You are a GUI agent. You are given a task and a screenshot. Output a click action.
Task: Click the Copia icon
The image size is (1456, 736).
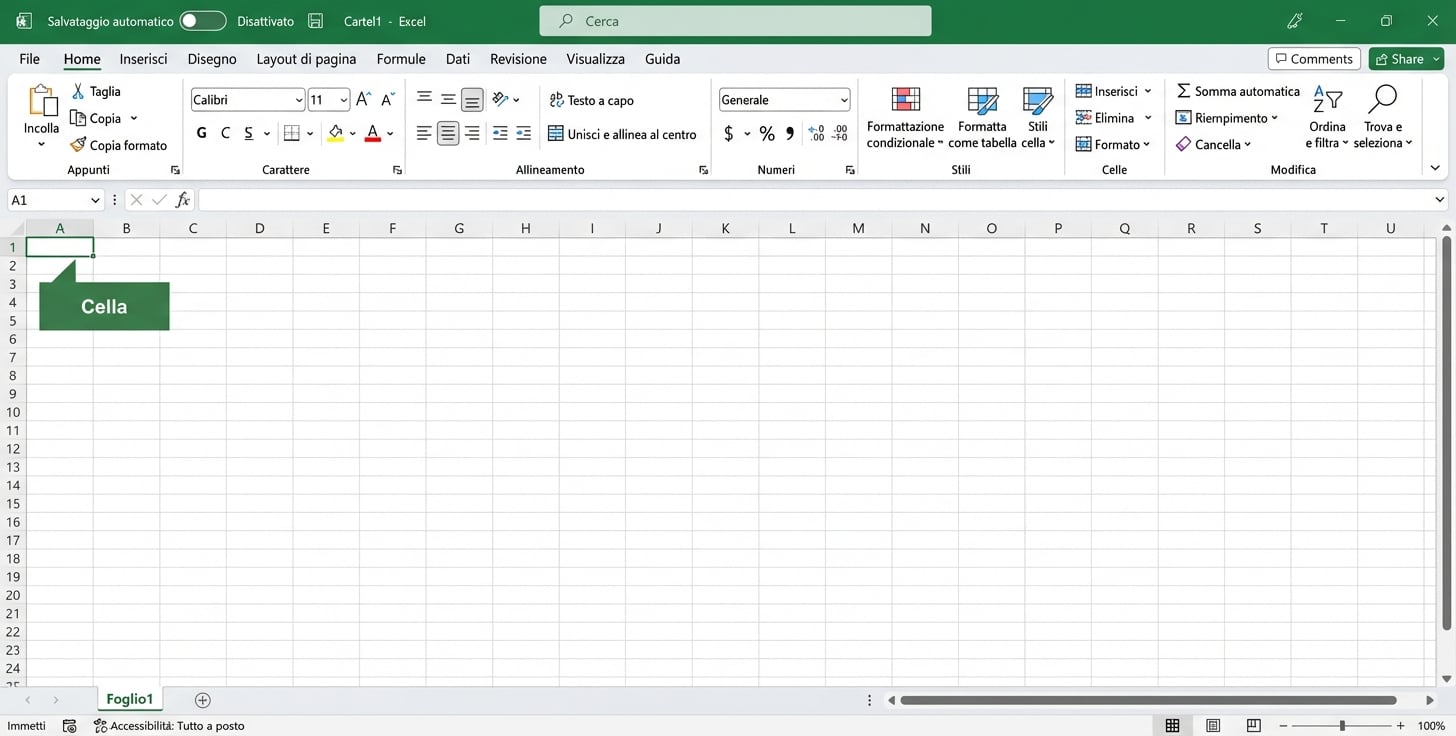coord(78,118)
